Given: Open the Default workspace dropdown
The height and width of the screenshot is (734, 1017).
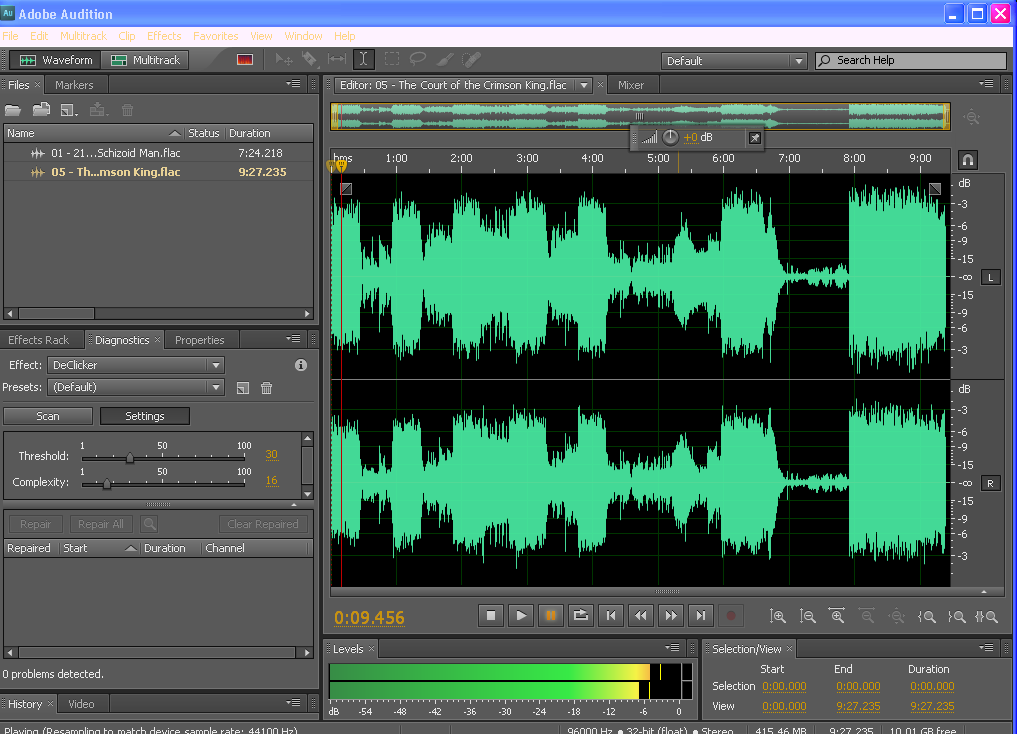Looking at the screenshot, I should (734, 61).
